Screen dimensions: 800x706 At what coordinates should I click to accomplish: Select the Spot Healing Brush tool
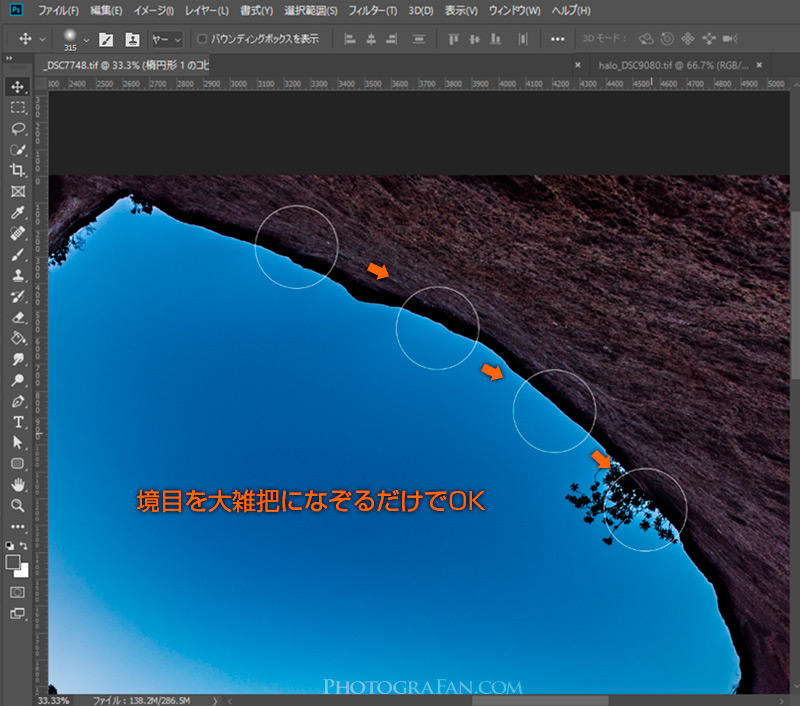(x=18, y=233)
